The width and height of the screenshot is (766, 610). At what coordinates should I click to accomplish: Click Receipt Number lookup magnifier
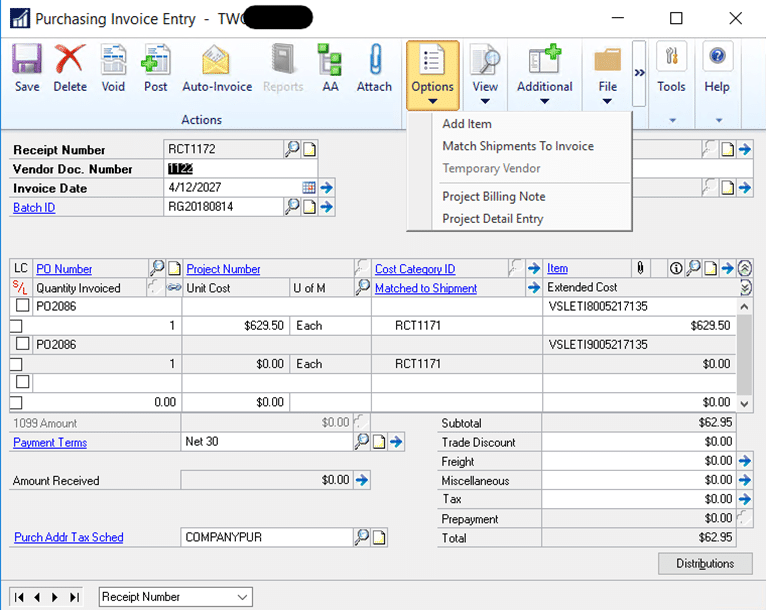pos(292,148)
